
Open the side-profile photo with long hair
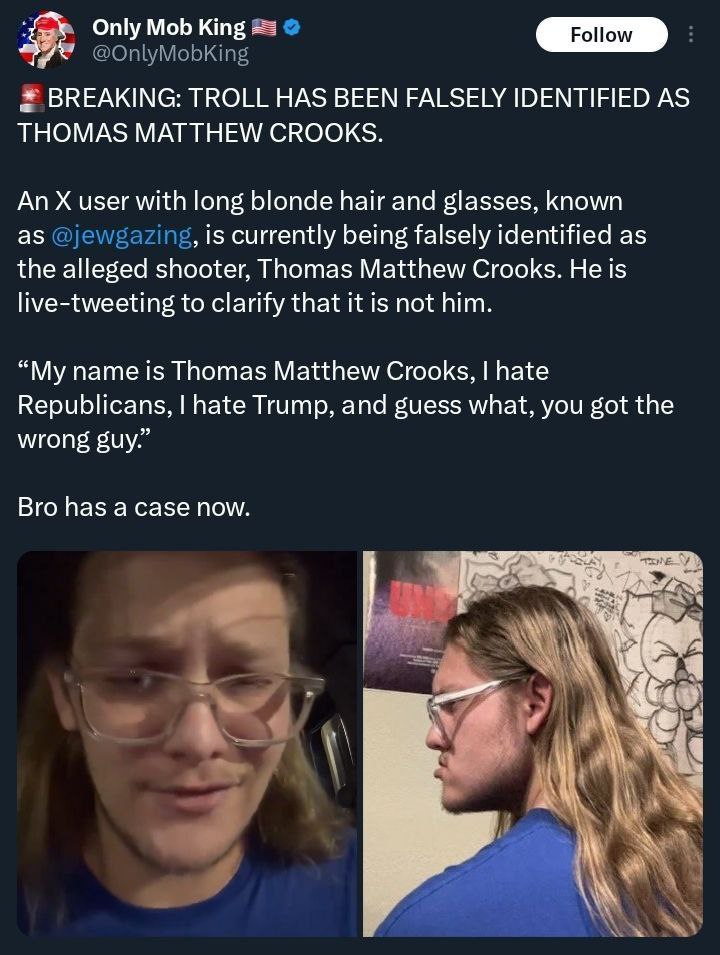coord(533,743)
